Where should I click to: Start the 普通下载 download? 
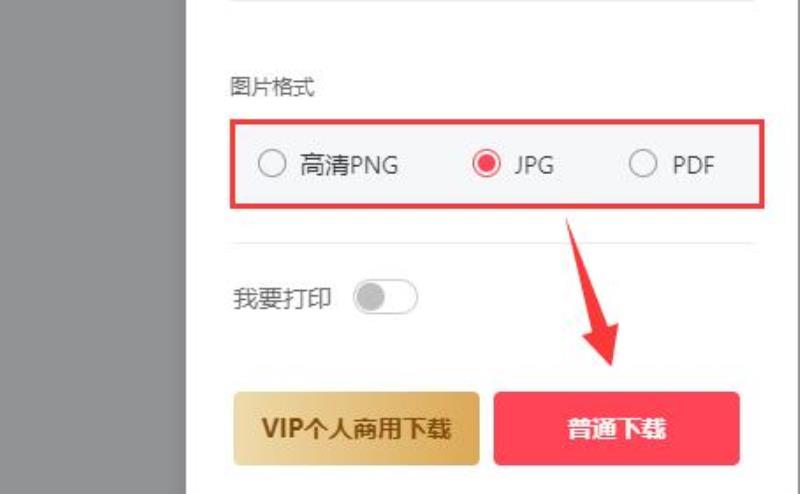(616, 428)
